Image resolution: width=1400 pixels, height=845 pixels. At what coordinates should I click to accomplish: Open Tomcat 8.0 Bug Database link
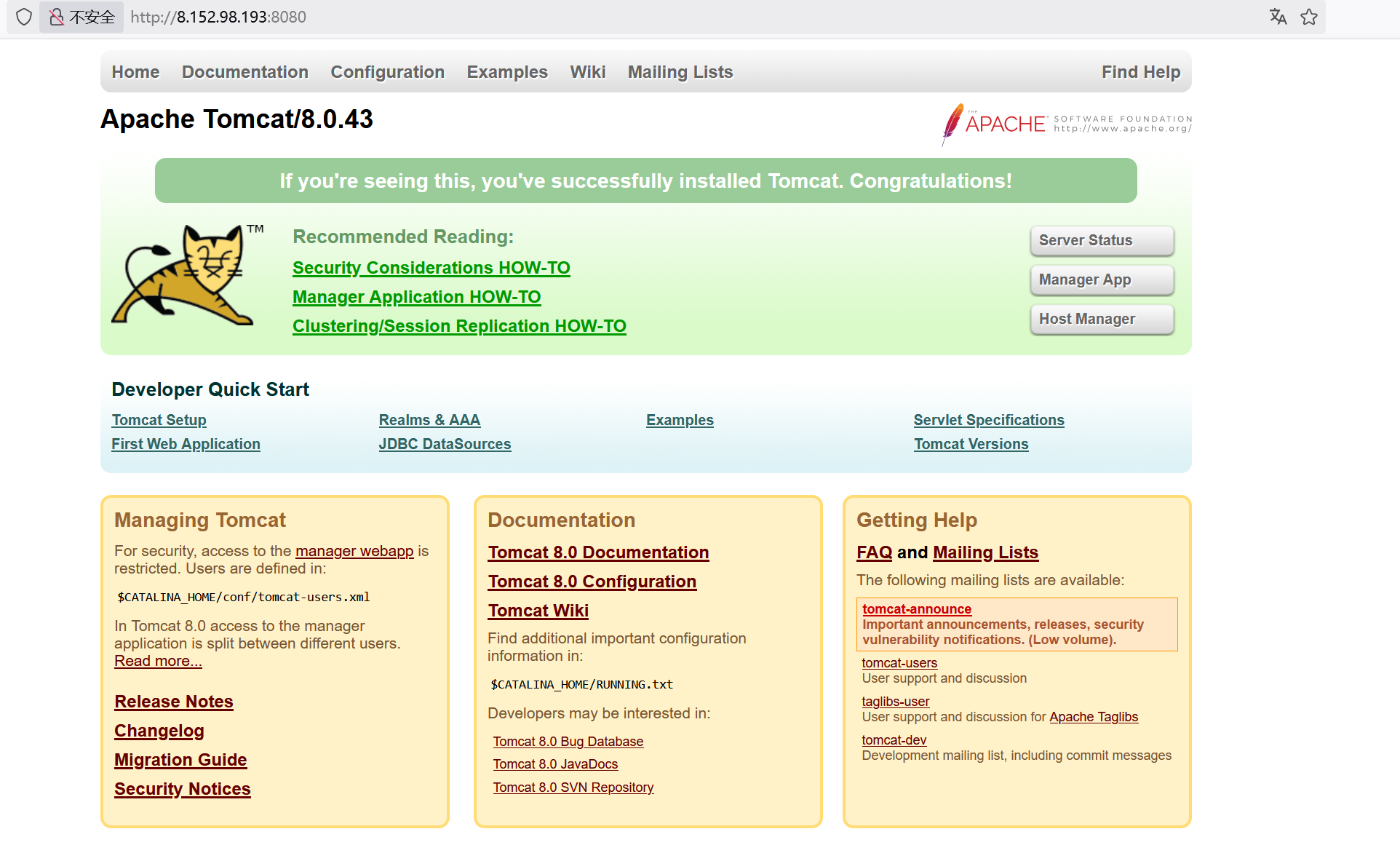pos(568,742)
